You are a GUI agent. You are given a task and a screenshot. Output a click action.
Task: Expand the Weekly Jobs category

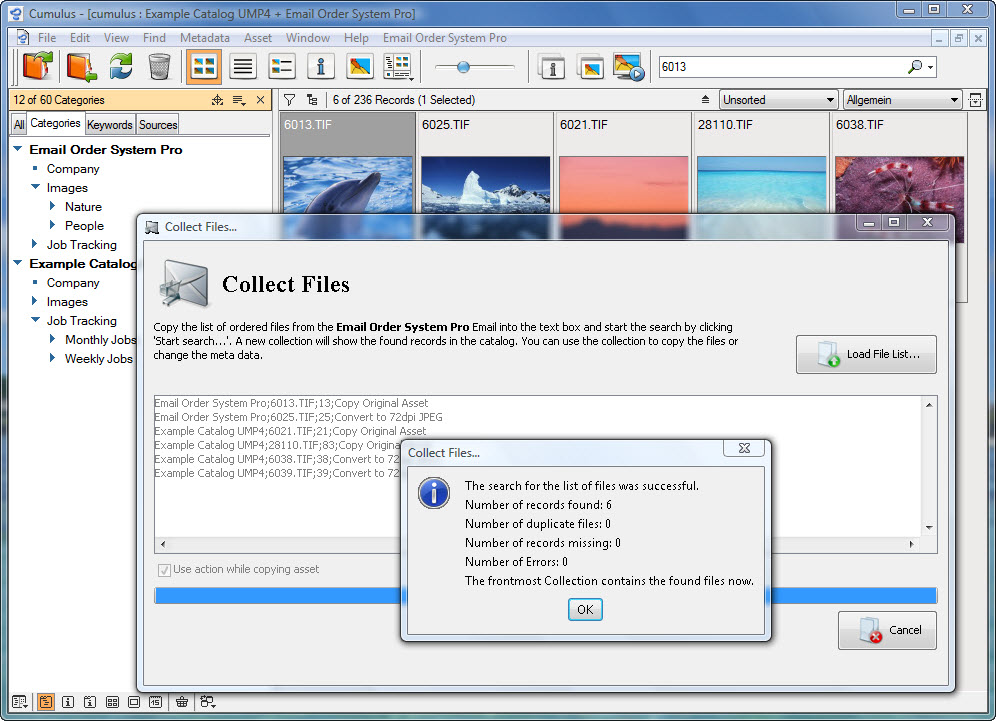pos(53,359)
